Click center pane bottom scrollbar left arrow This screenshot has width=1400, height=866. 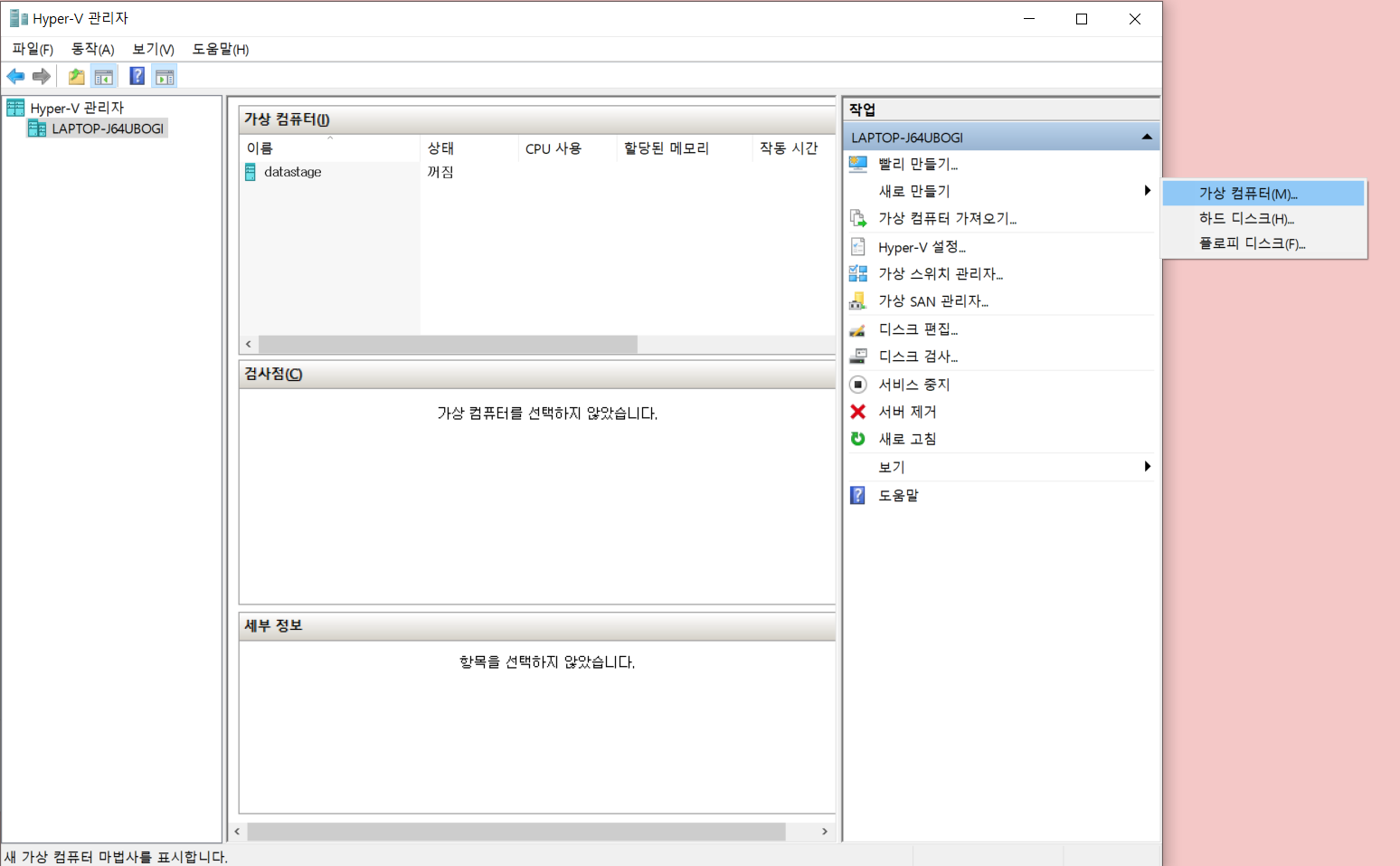pyautogui.click(x=237, y=832)
